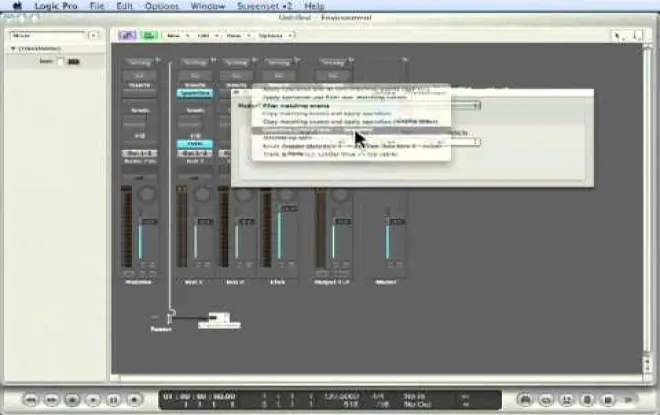Click the volume fader on Master strip
Screen dimensions: 660x415
pos(388,238)
